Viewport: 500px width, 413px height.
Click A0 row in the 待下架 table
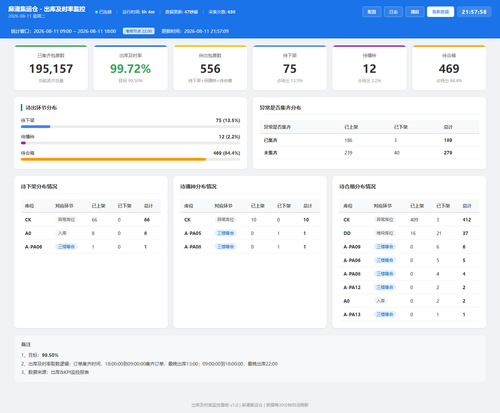pos(91,233)
